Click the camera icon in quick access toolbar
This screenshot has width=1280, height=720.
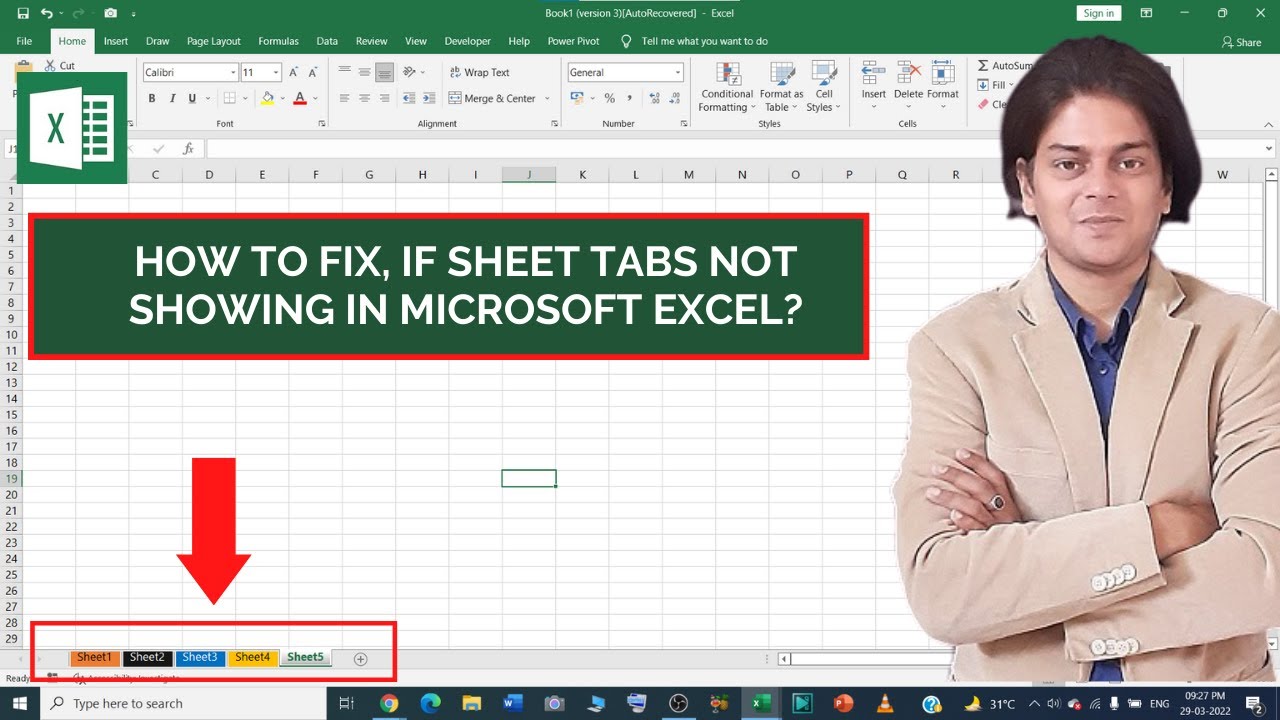[x=110, y=13]
